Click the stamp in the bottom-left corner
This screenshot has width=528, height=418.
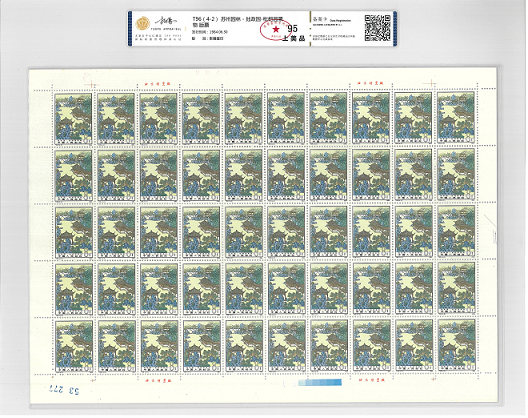[x=74, y=346]
